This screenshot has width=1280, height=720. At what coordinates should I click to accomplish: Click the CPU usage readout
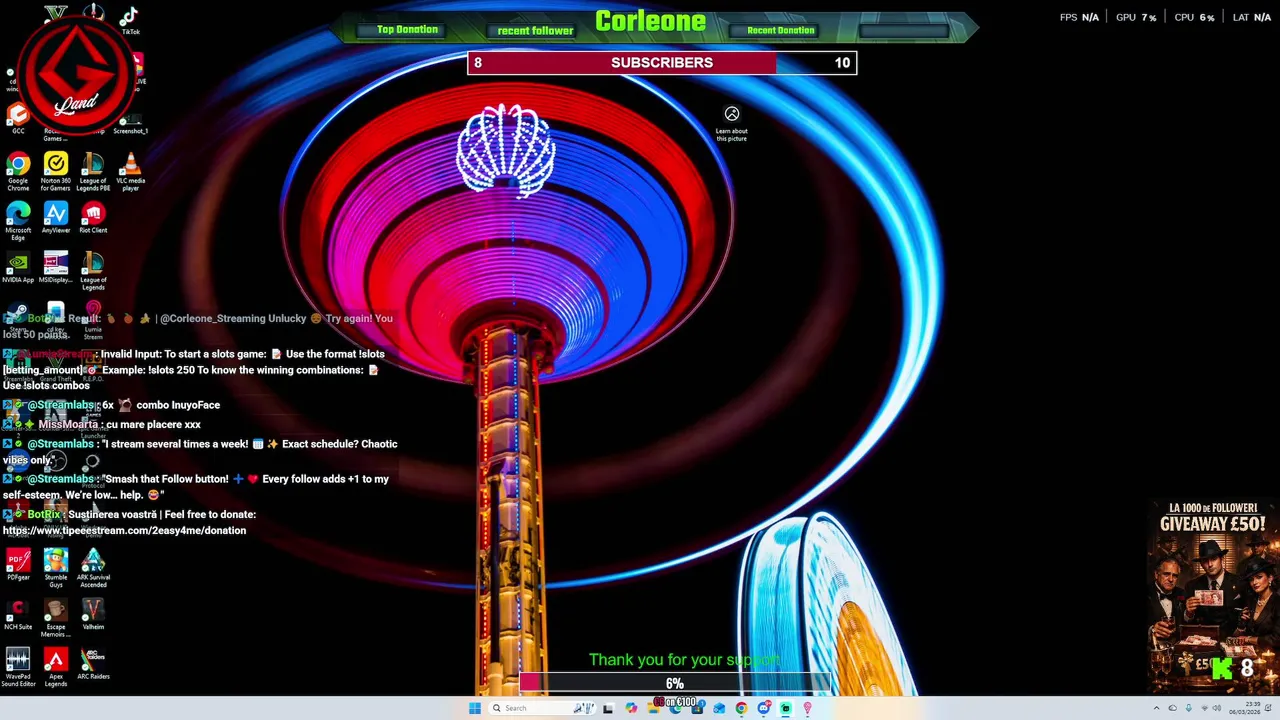coord(1194,17)
